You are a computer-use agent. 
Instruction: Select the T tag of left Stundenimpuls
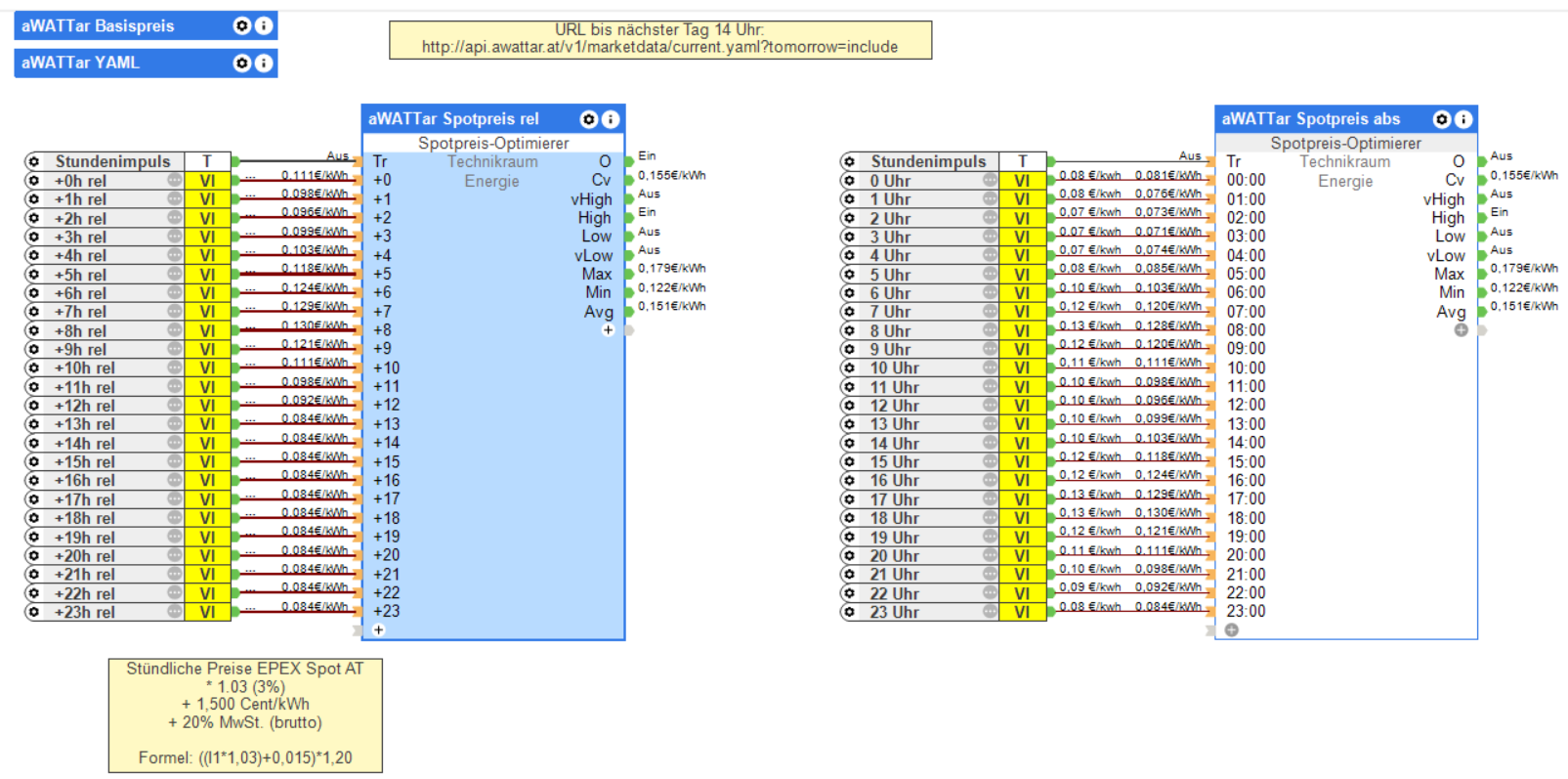click(x=207, y=161)
